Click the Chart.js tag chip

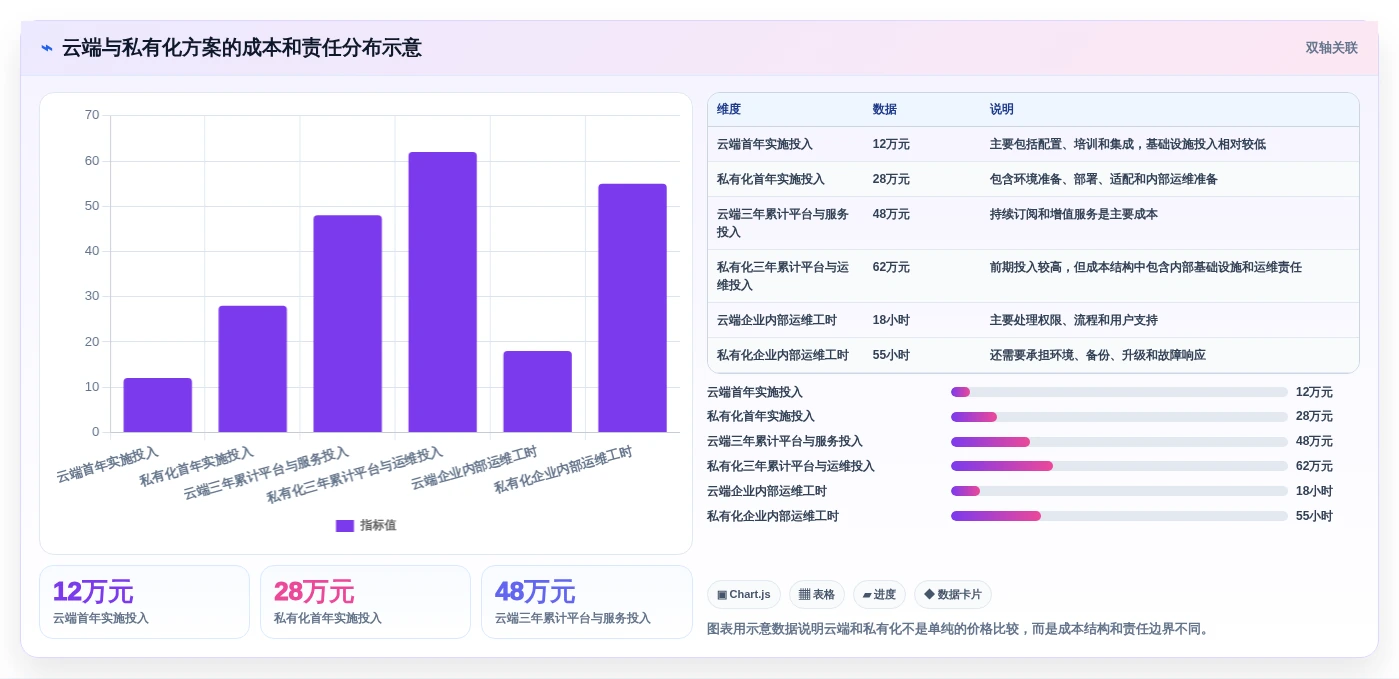tap(744, 595)
